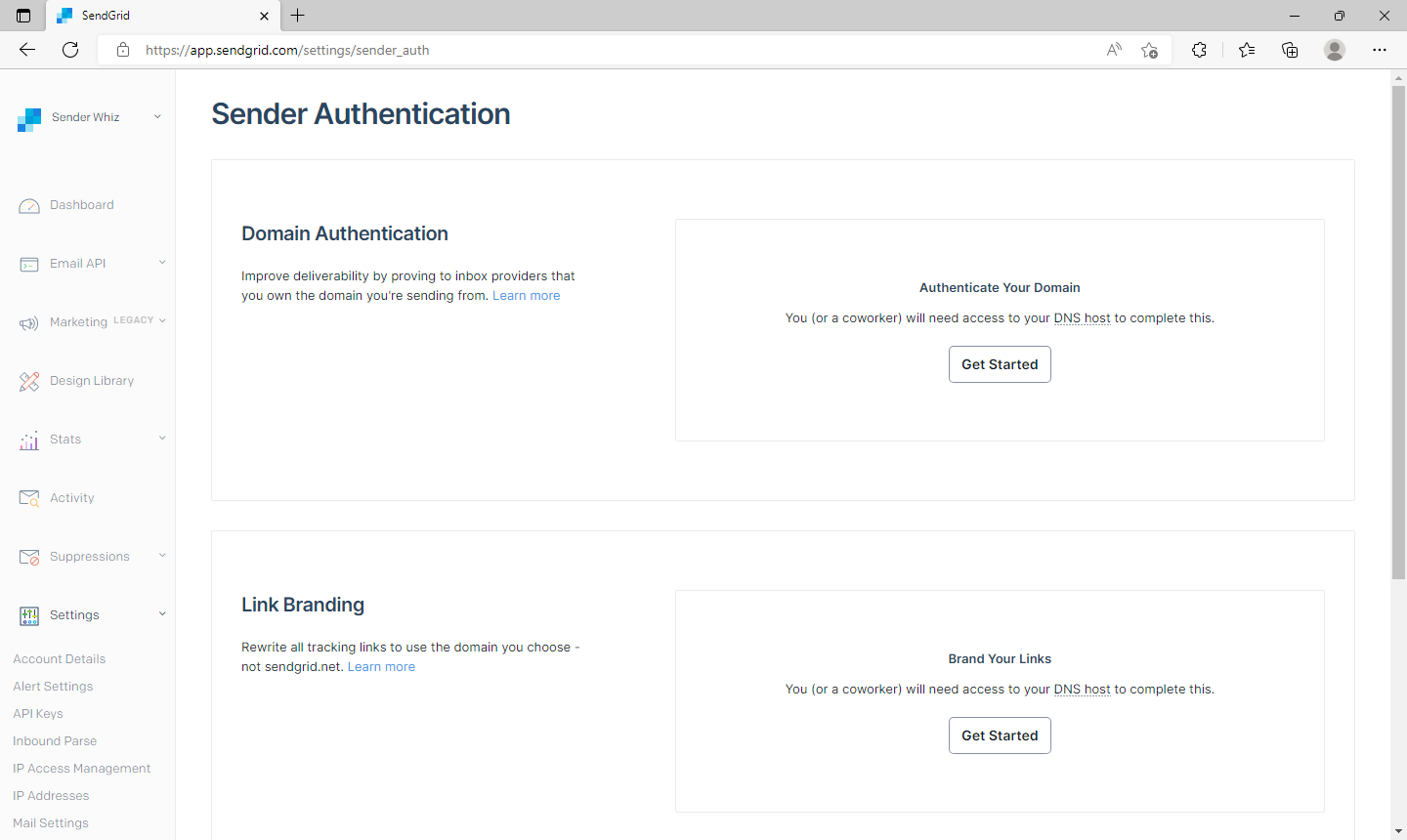The image size is (1407, 840).
Task: Open the Activity menu item
Action: point(72,498)
